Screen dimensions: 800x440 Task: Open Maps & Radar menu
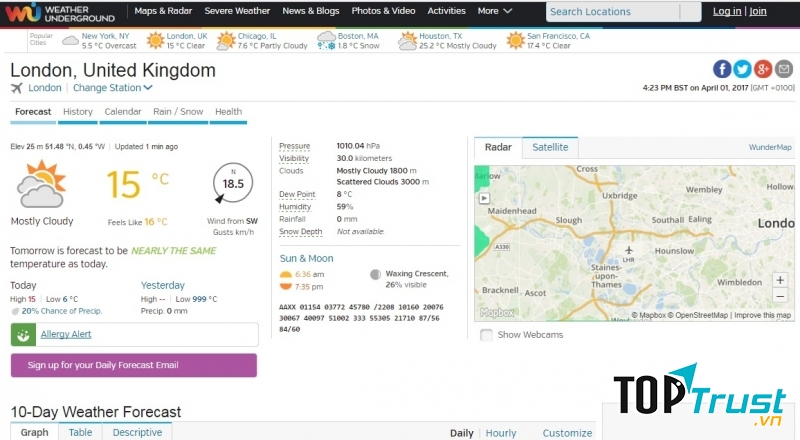pos(163,11)
